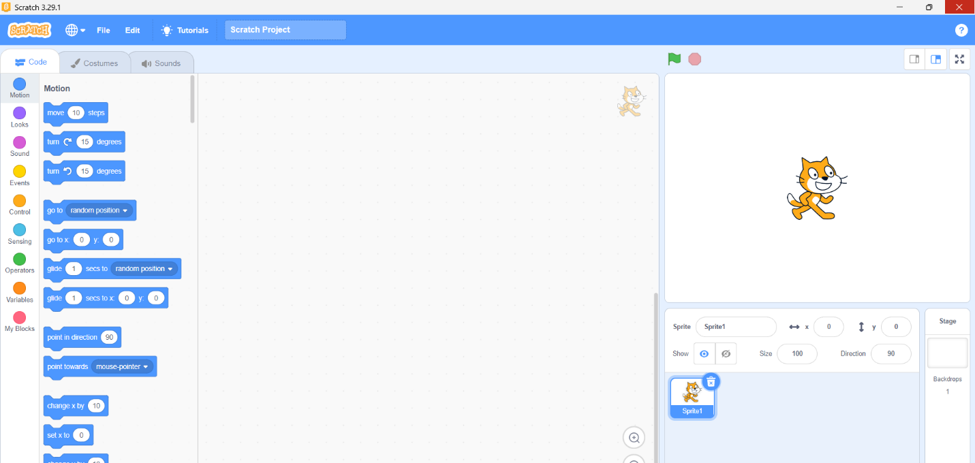Select the Events block category
The image size is (975, 463).
(x=19, y=175)
